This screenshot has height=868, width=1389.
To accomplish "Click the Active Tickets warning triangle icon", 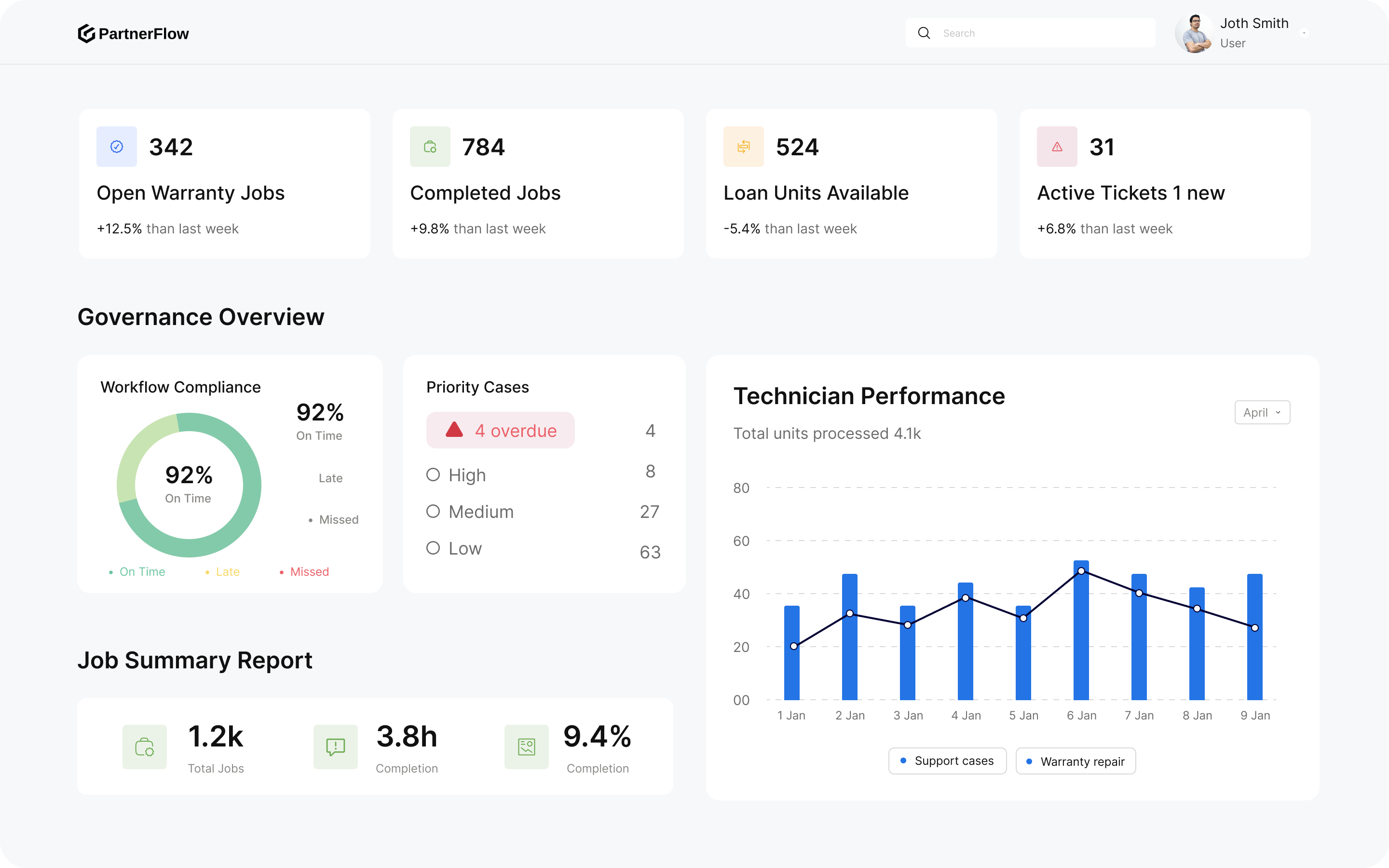I will click(x=1057, y=147).
